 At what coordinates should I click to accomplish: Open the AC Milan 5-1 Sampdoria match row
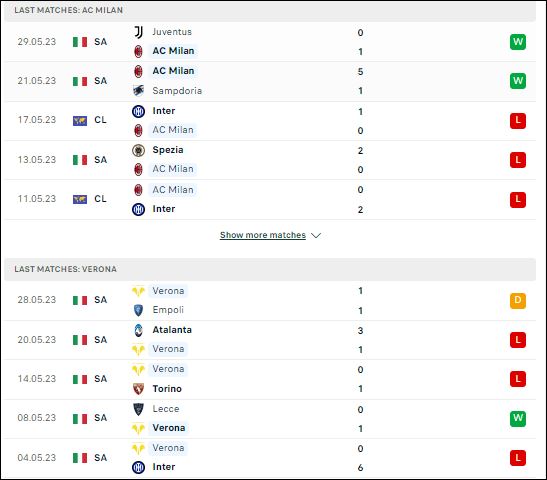[270, 81]
